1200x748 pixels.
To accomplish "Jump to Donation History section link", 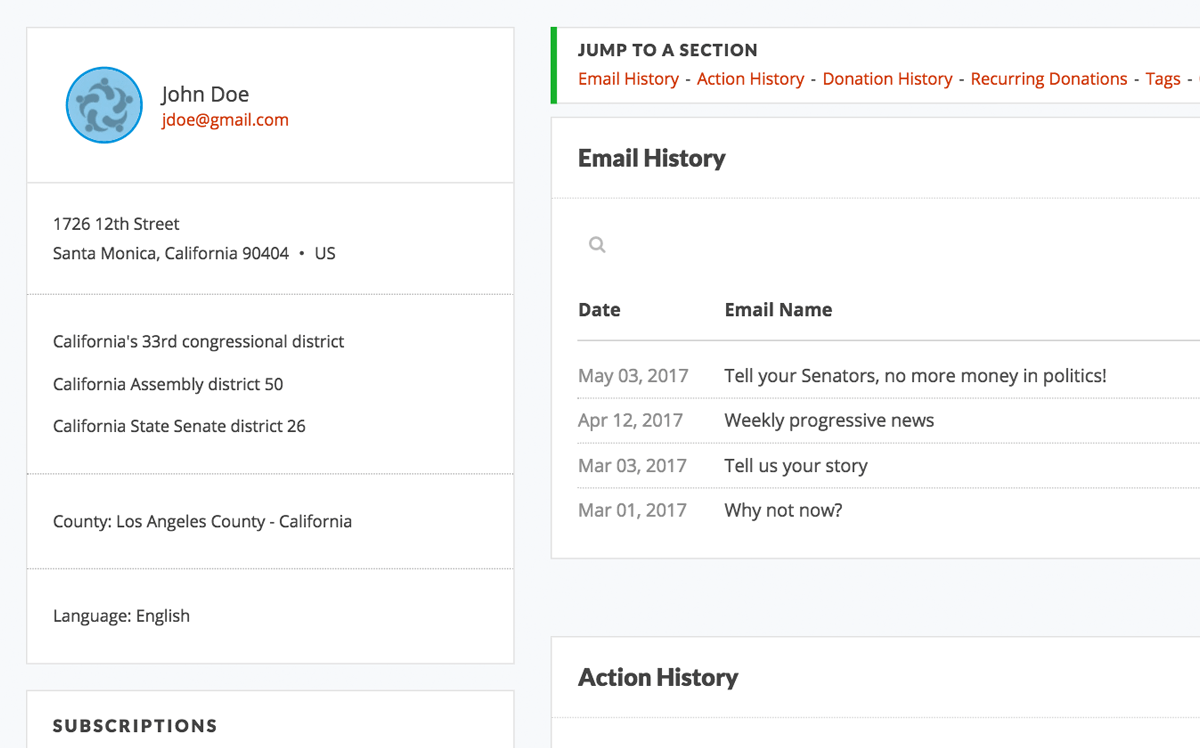I will tap(887, 79).
